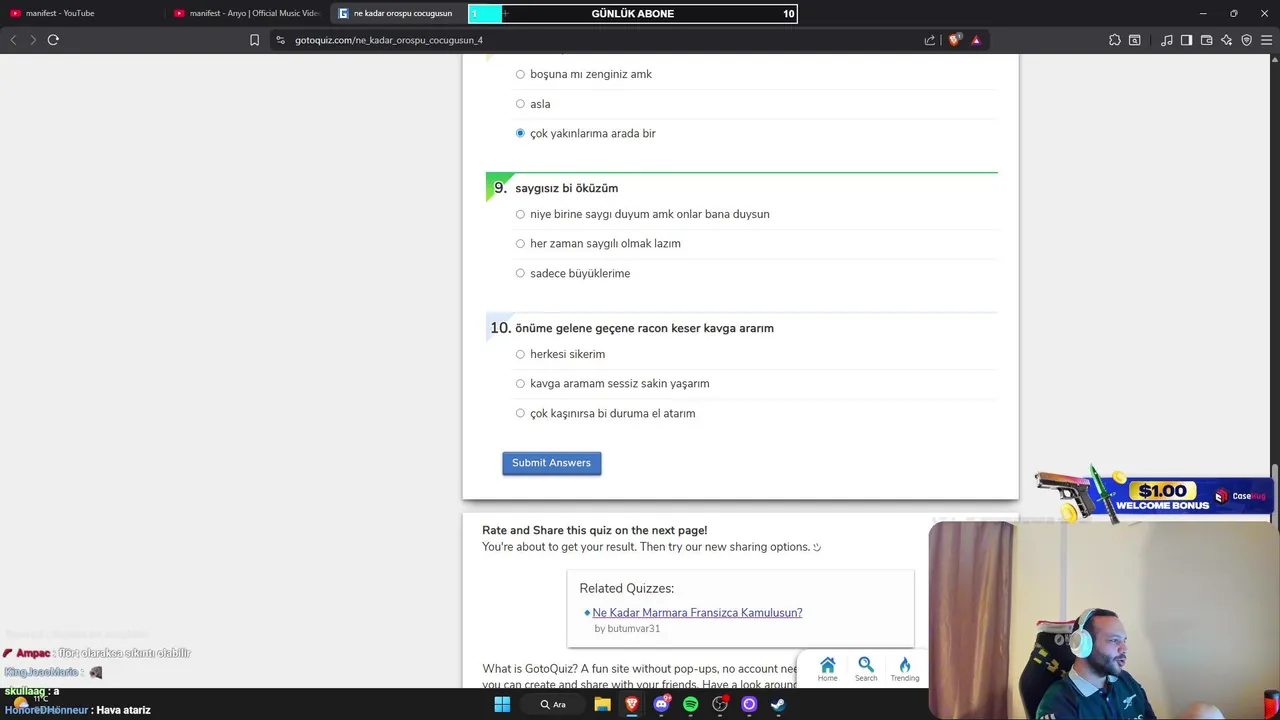
Task: Open the Leo AI sparkle icon
Action: pyautogui.click(x=1226, y=40)
